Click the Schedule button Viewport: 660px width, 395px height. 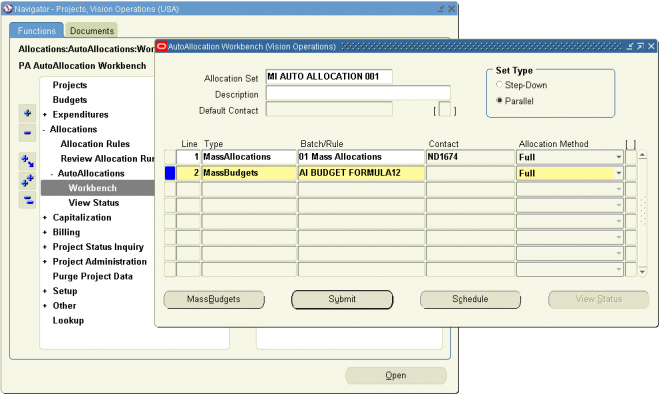(470, 299)
